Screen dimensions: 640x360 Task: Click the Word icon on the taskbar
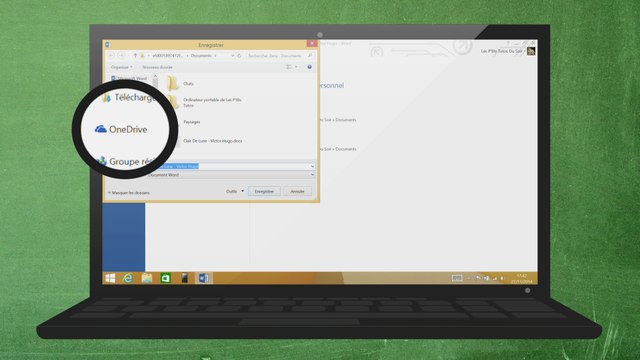[204, 278]
